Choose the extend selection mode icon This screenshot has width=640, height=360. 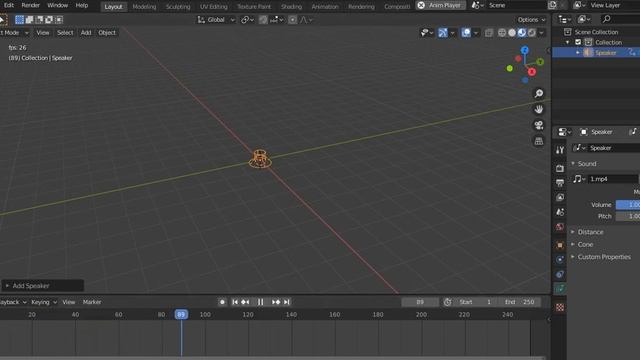coord(29,20)
